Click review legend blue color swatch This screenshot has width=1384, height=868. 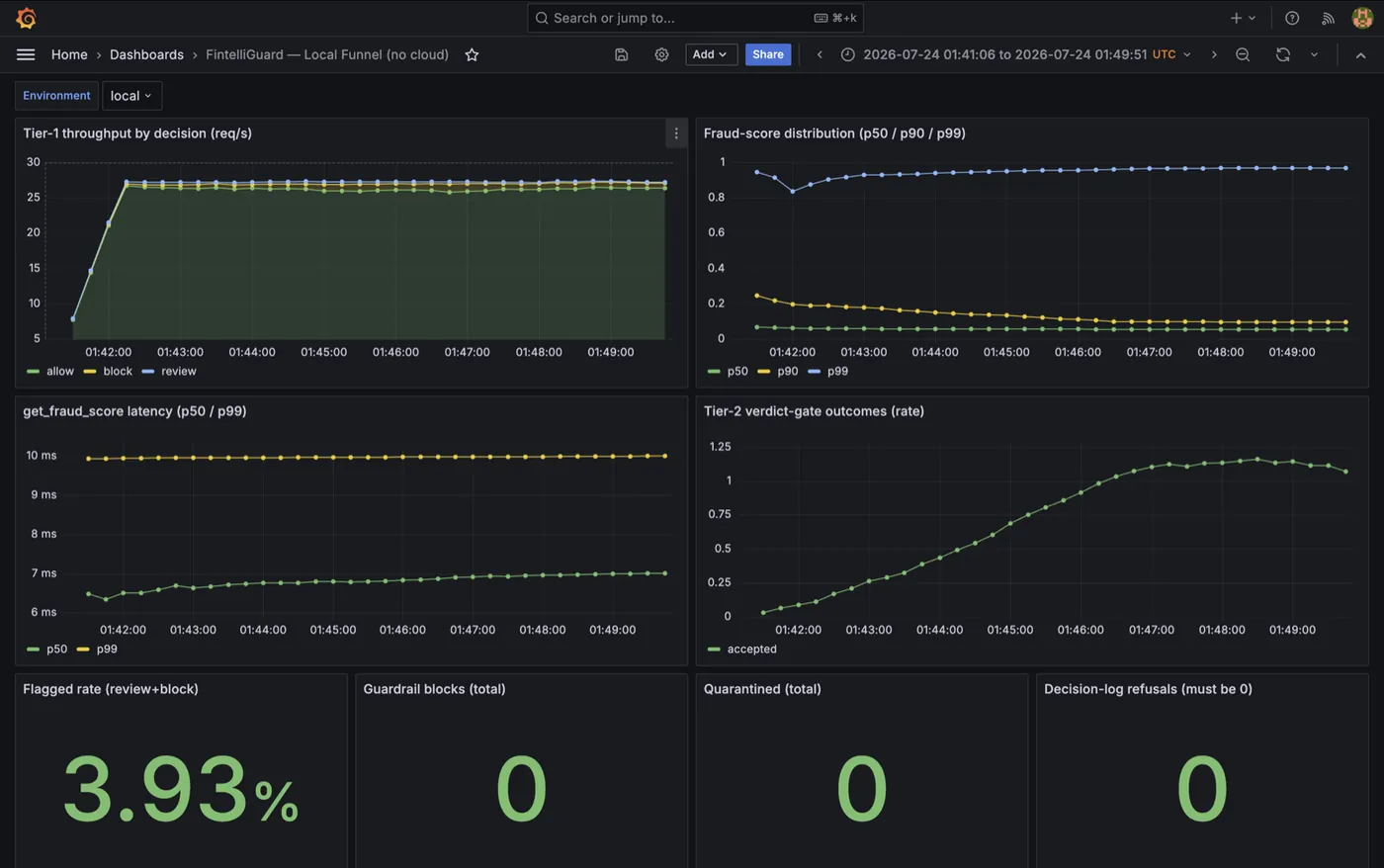point(148,372)
